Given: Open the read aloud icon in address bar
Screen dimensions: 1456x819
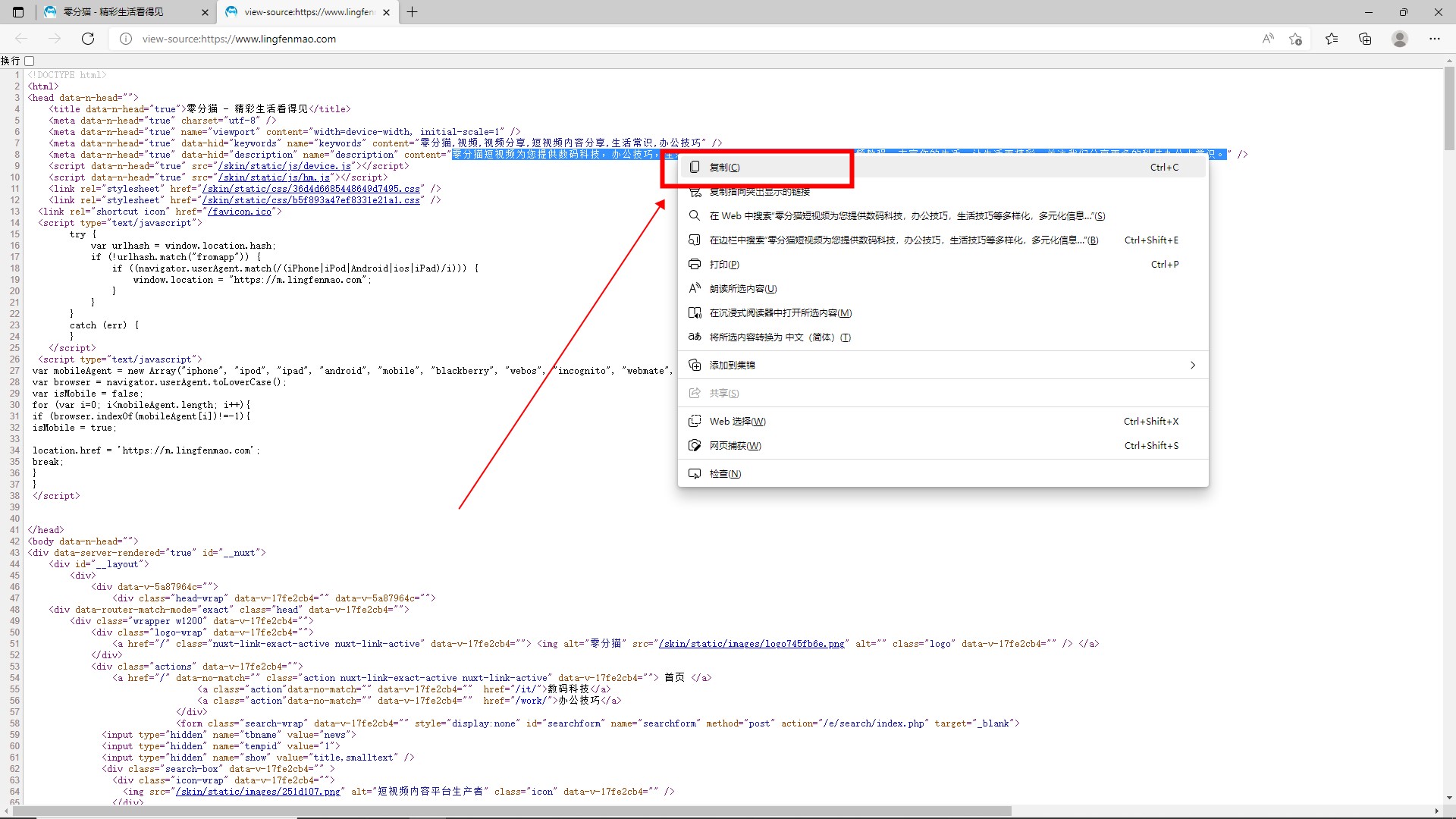Looking at the screenshot, I should click(1268, 39).
